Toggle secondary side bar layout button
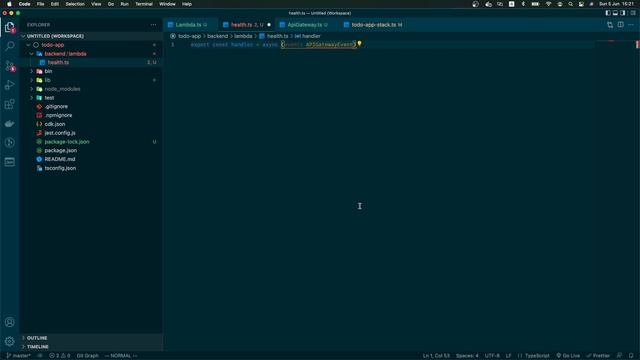This screenshot has width=640, height=360. coord(622,13)
